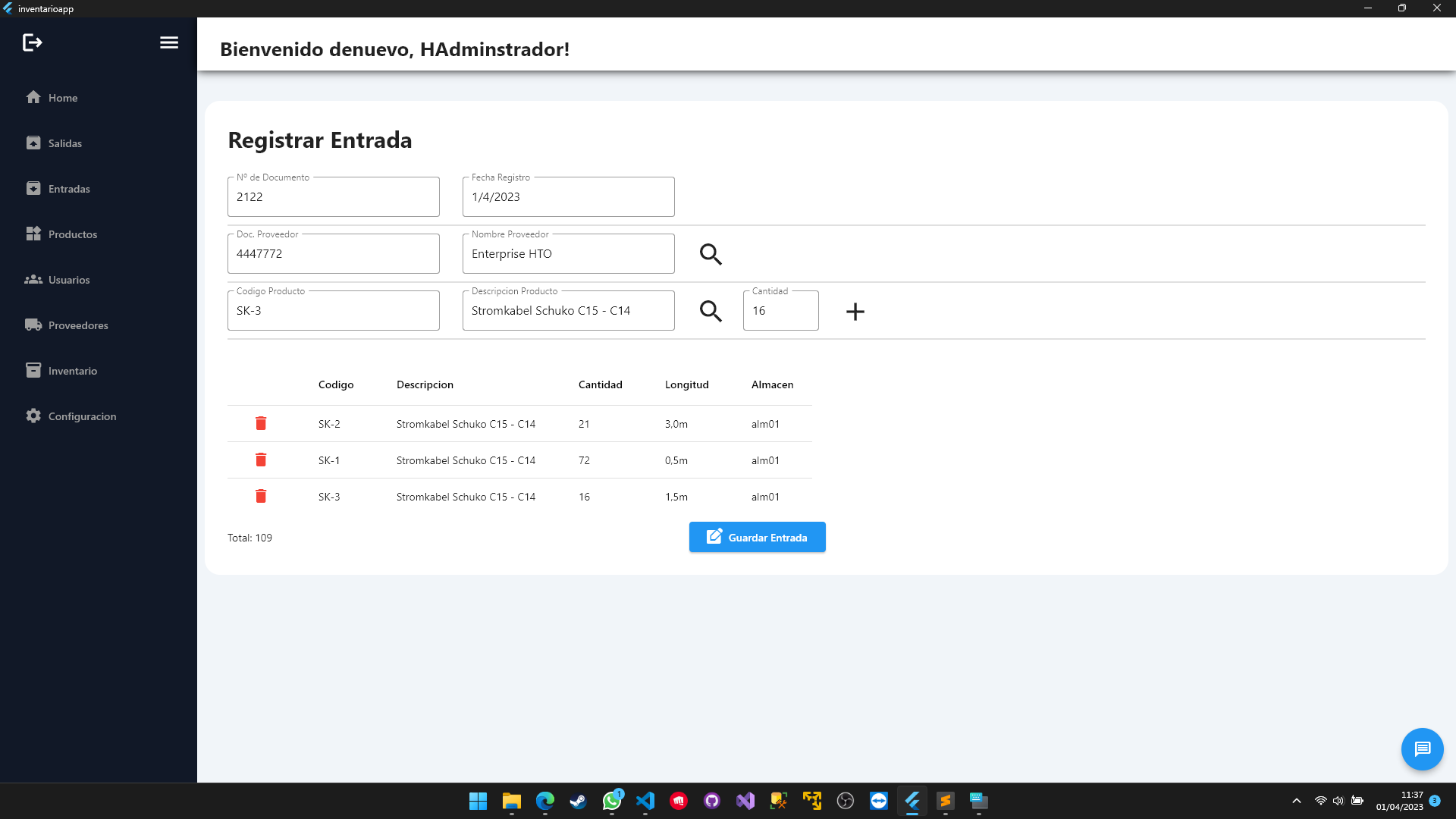1456x819 pixels.
Task: Click the Wi-Fi tray icon
Action: (x=1320, y=801)
